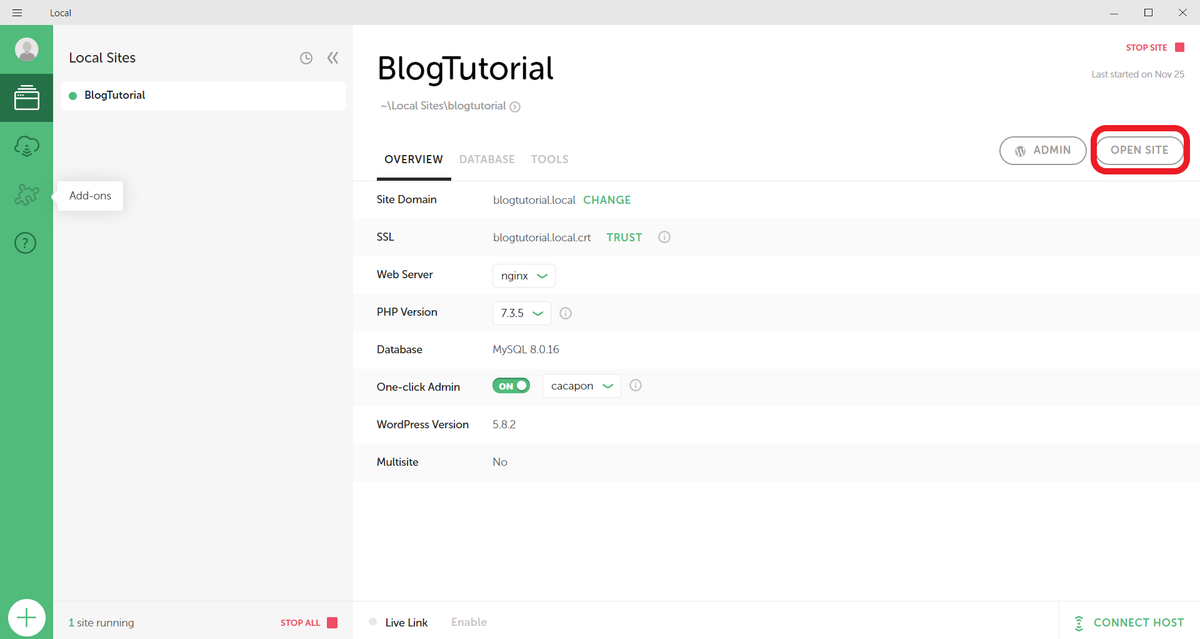Screen dimensions: 1200x639
Task: Click Change next to site domain
Action: [x=607, y=200]
